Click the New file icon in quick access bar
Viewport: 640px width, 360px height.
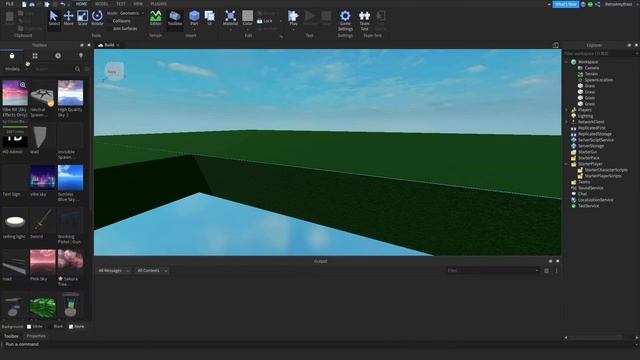[x=24, y=4]
